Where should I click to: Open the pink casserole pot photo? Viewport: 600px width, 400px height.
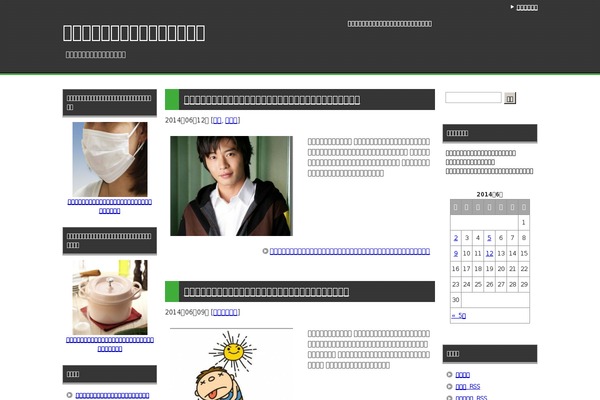[110, 297]
